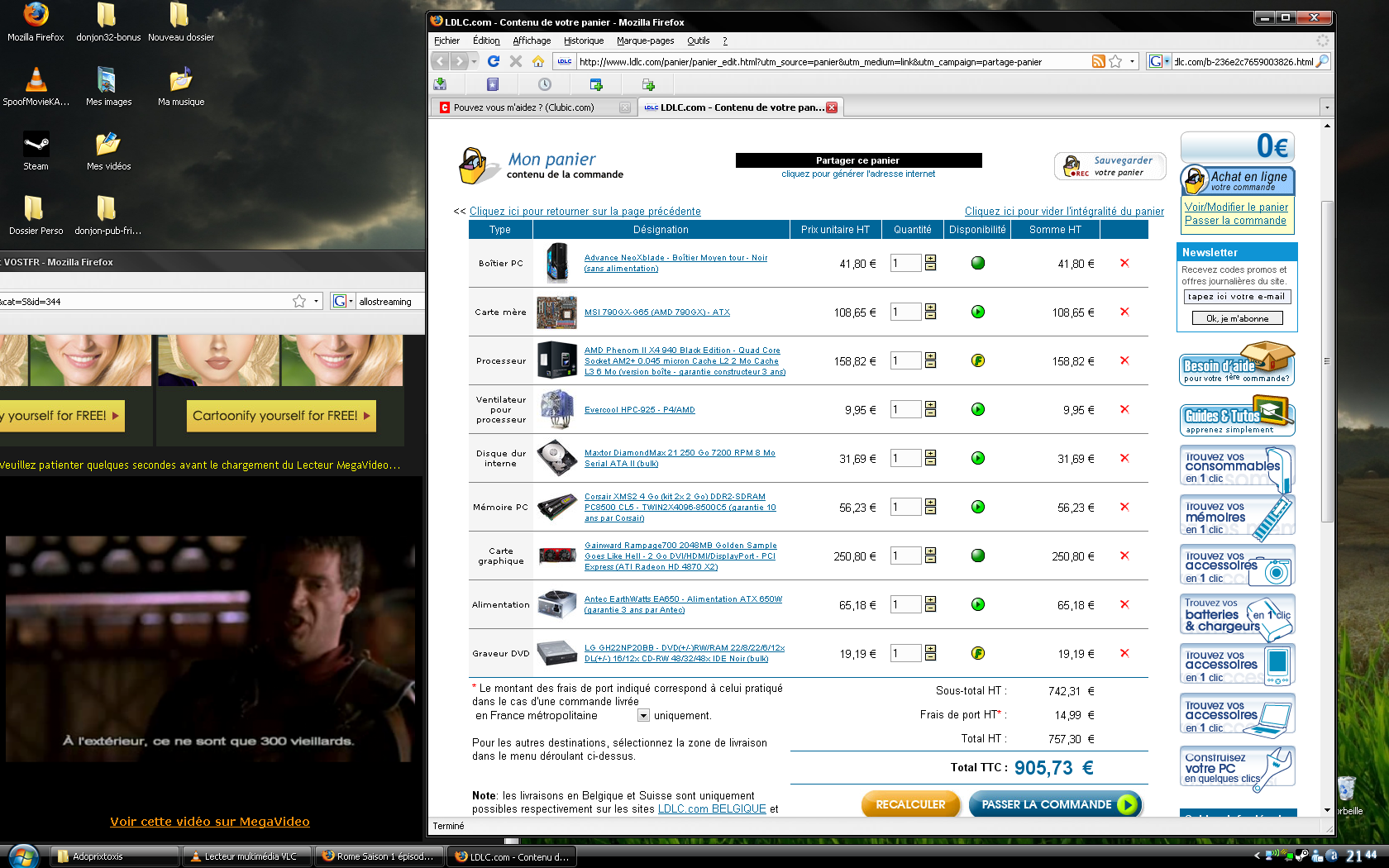1389x868 pixels.
Task: Click the newsletter e-mail input field
Action: point(1237,297)
